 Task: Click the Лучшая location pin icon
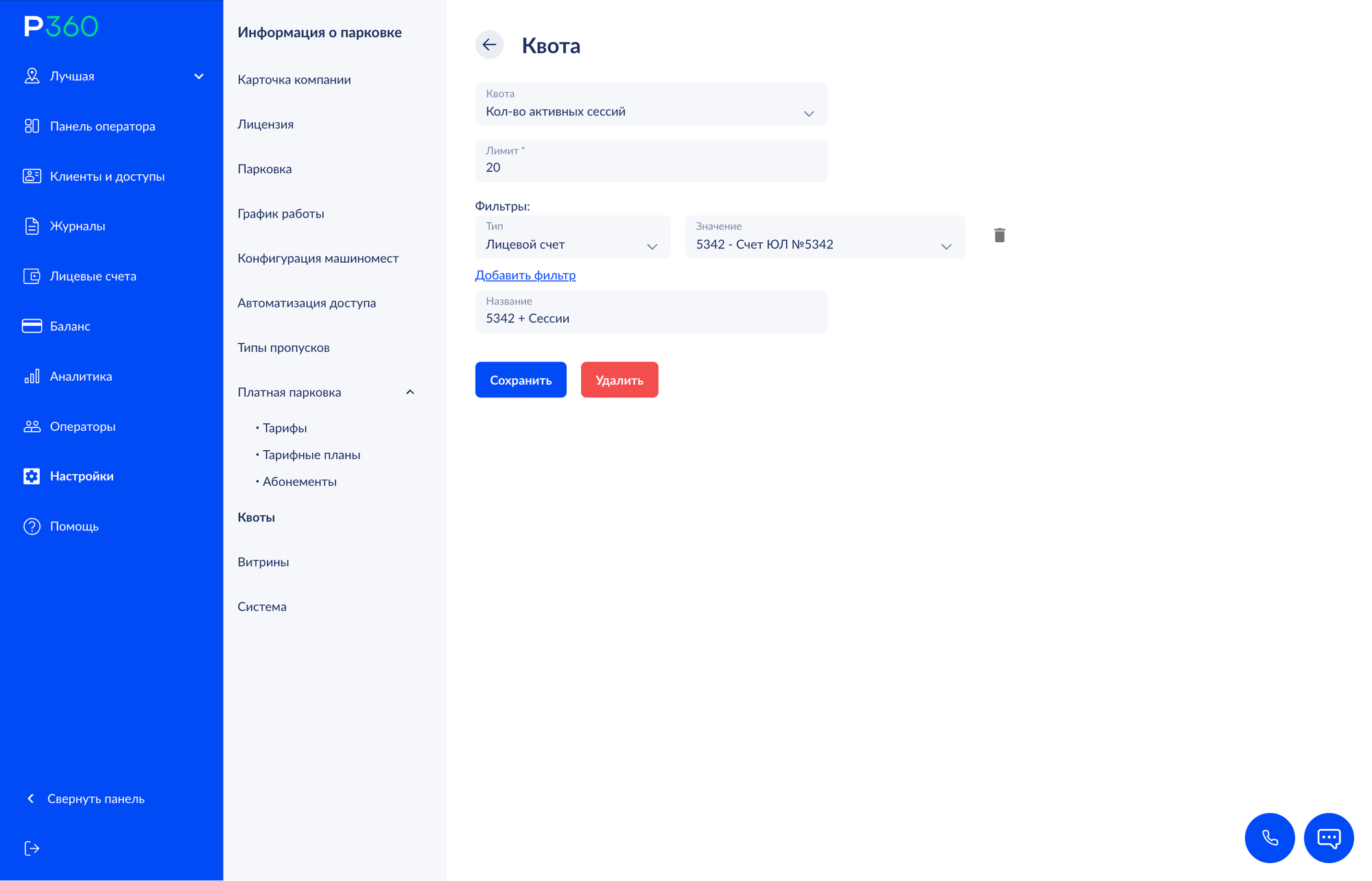pyautogui.click(x=32, y=76)
